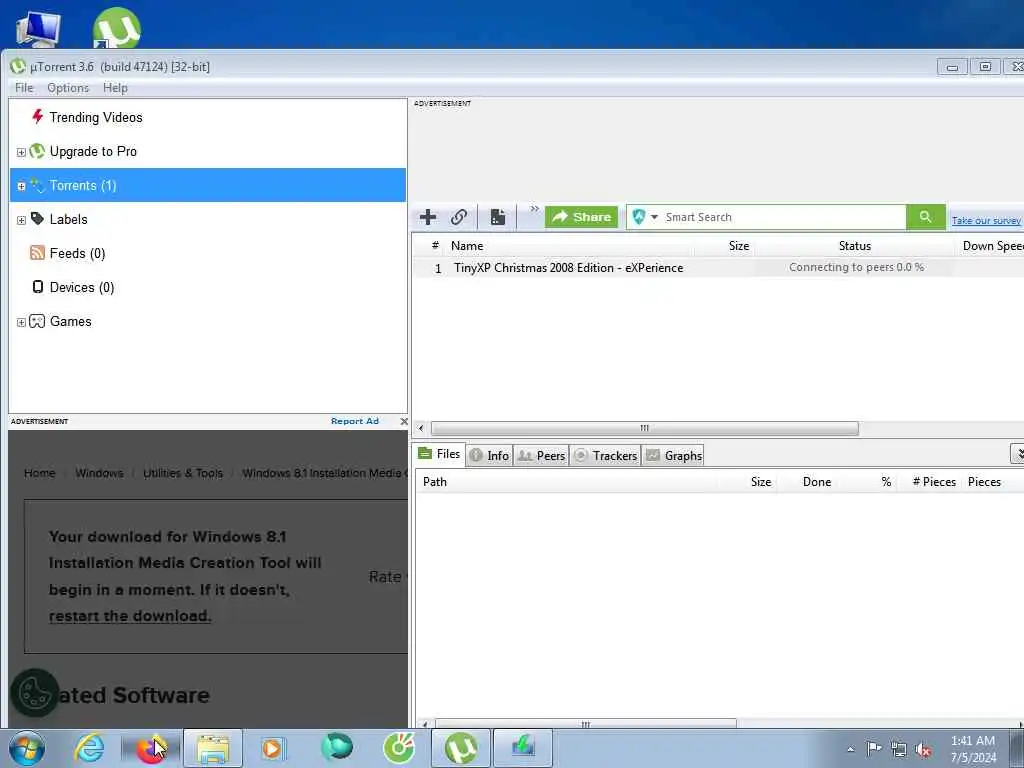Open the Help menu
The height and width of the screenshot is (768, 1024).
[x=115, y=88]
